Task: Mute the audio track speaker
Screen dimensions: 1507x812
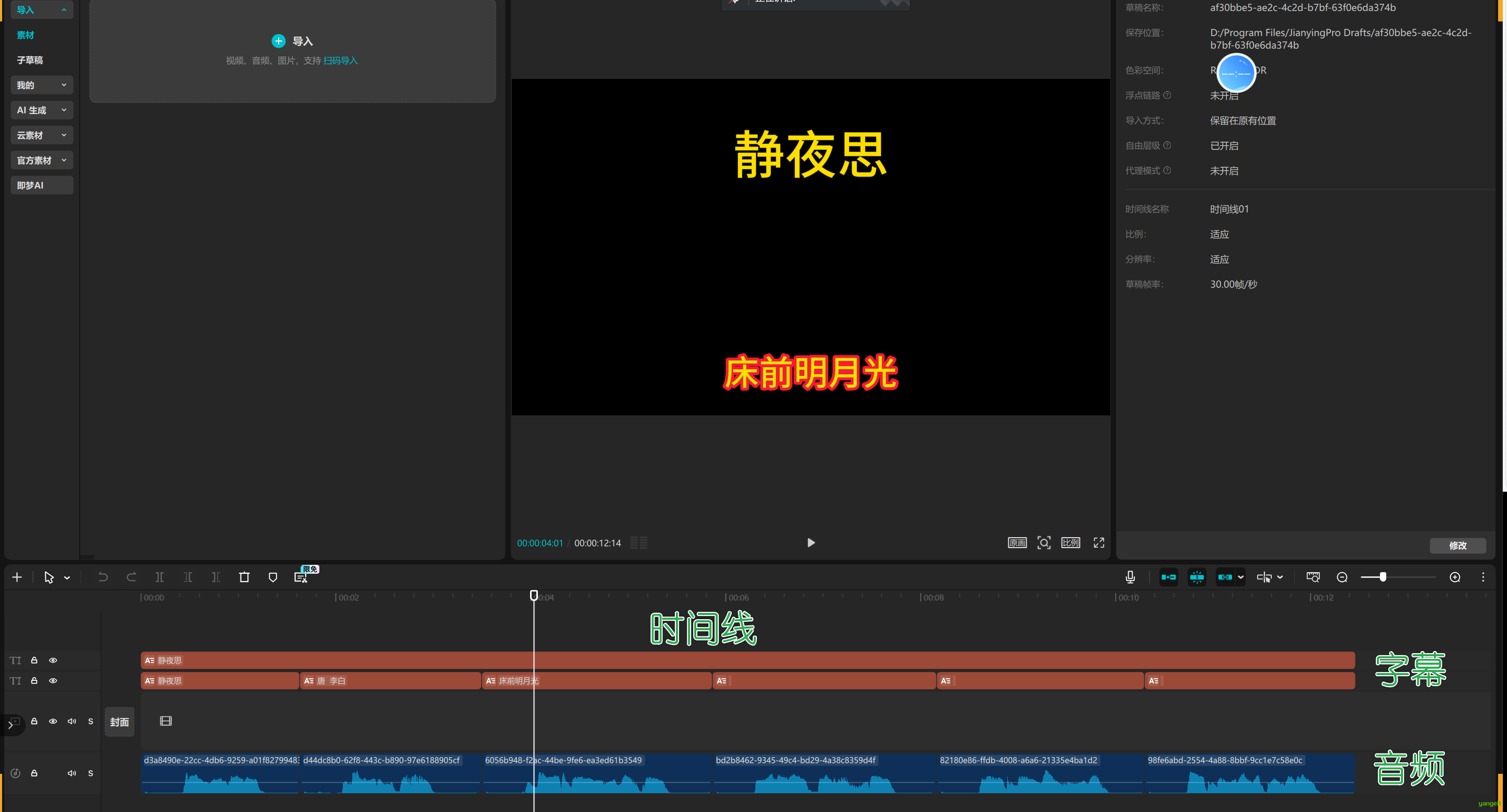Action: point(72,773)
